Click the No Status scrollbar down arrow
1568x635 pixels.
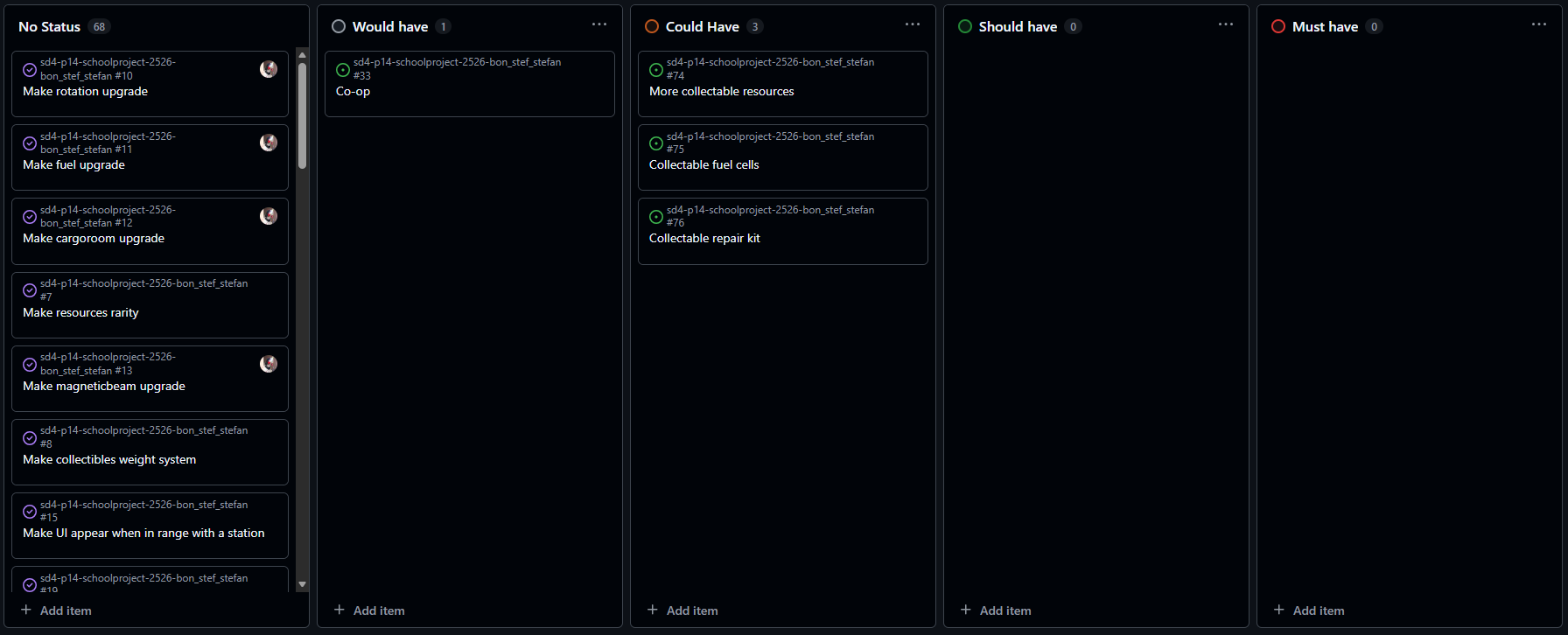pos(302,584)
